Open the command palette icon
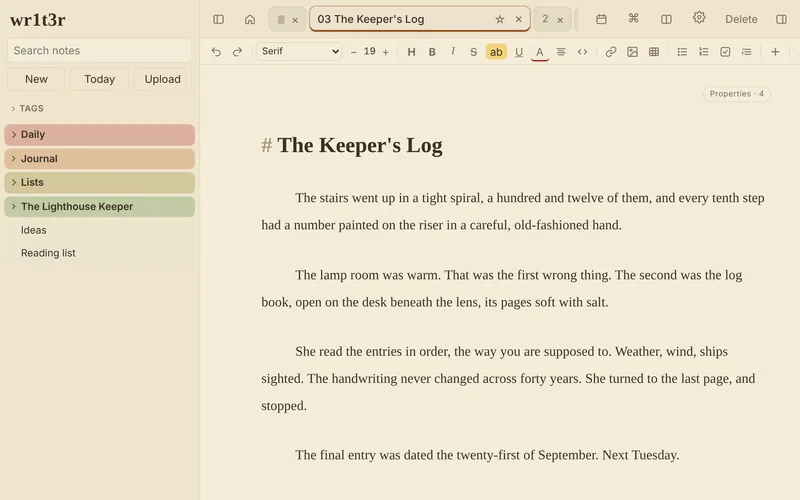 click(633, 18)
